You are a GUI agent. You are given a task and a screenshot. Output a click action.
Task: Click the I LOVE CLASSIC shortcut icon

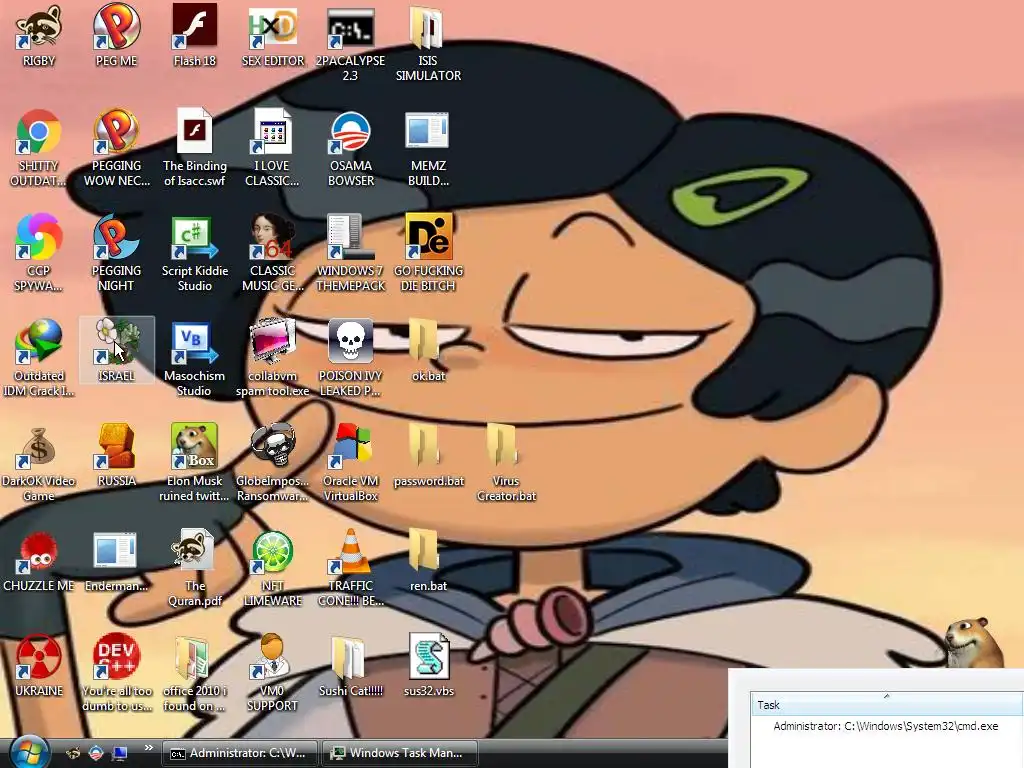[272, 132]
